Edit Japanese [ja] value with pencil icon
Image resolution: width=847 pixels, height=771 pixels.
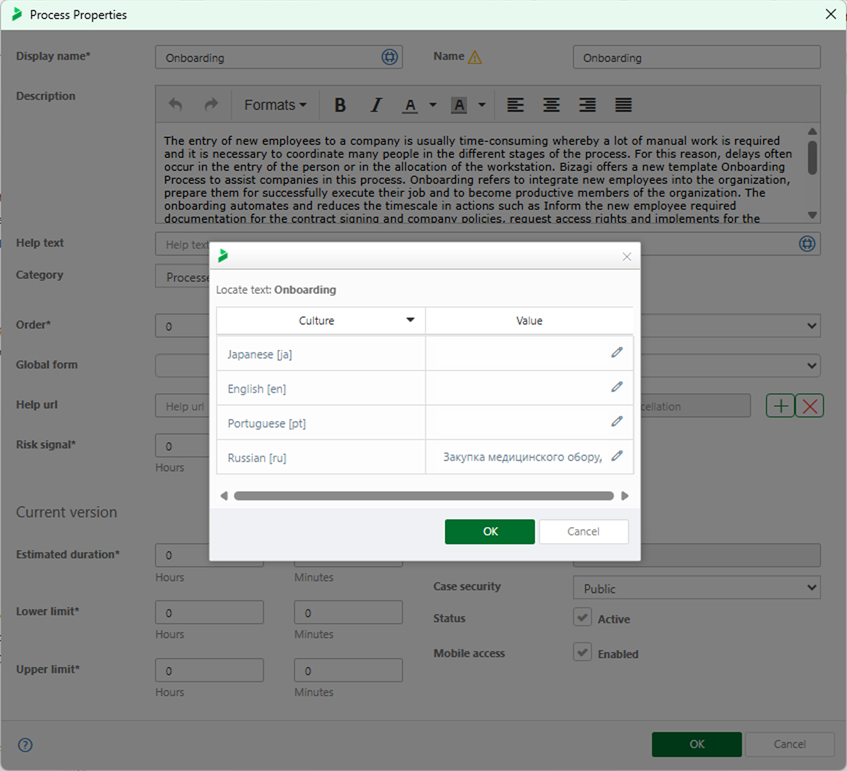[617, 353]
